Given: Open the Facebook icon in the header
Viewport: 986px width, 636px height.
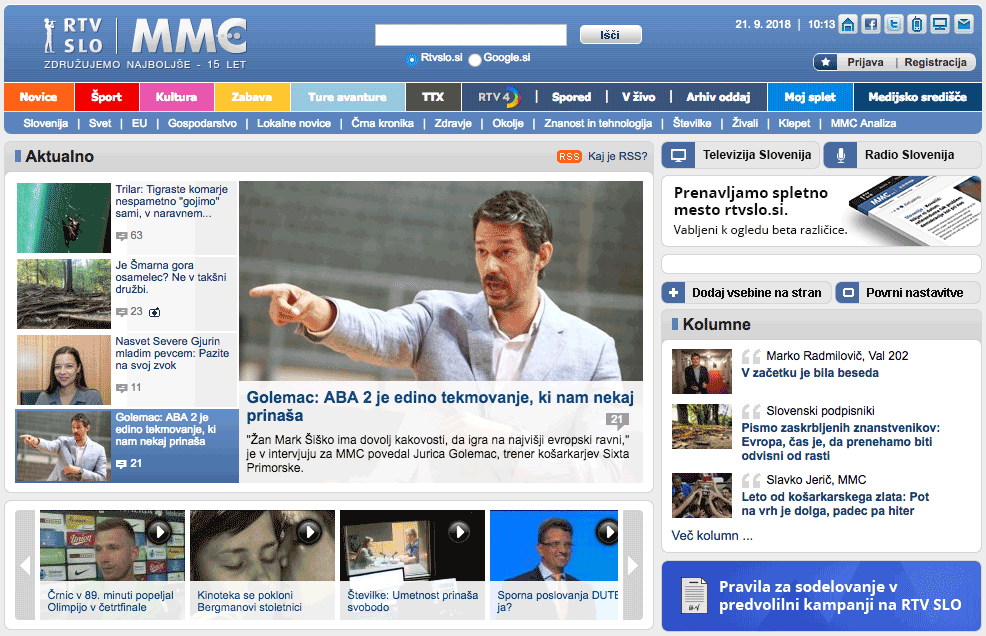Looking at the screenshot, I should coord(871,25).
